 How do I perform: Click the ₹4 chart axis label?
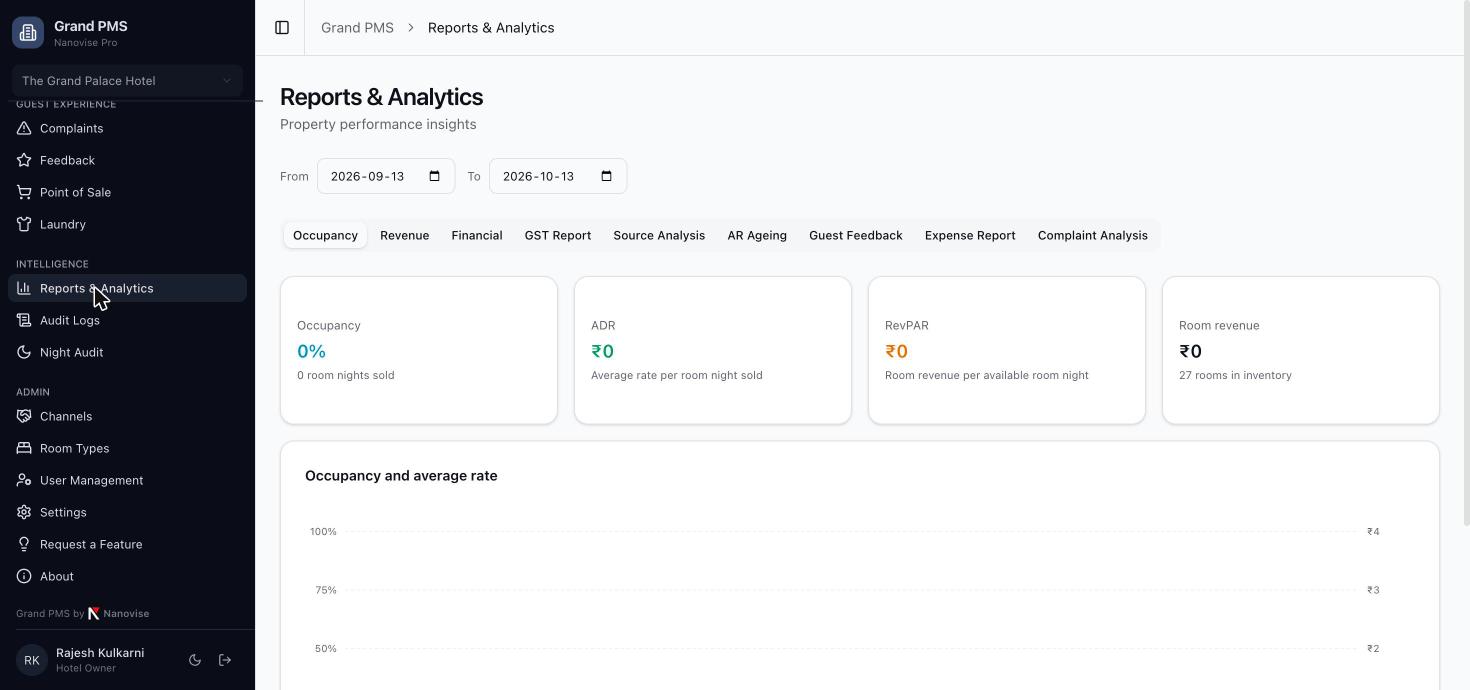click(x=1373, y=532)
